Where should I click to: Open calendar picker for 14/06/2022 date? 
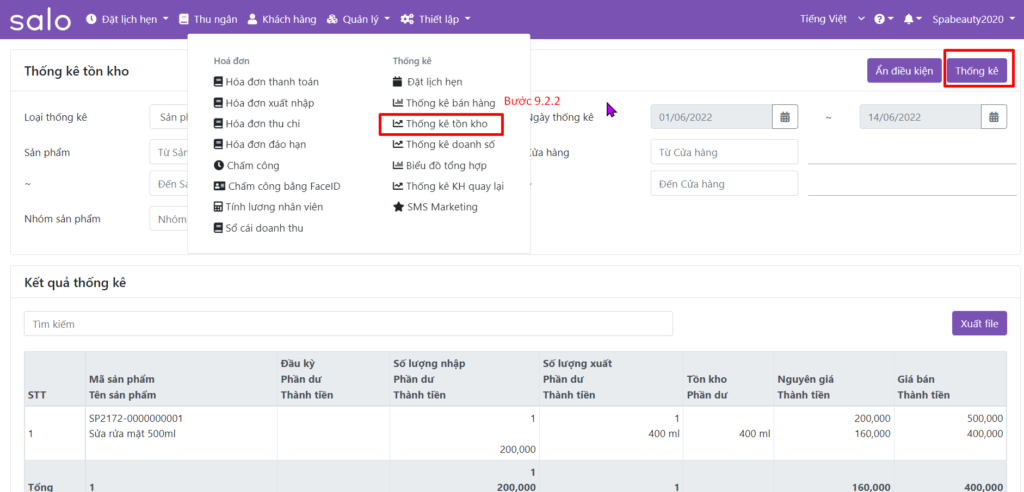click(x=993, y=118)
